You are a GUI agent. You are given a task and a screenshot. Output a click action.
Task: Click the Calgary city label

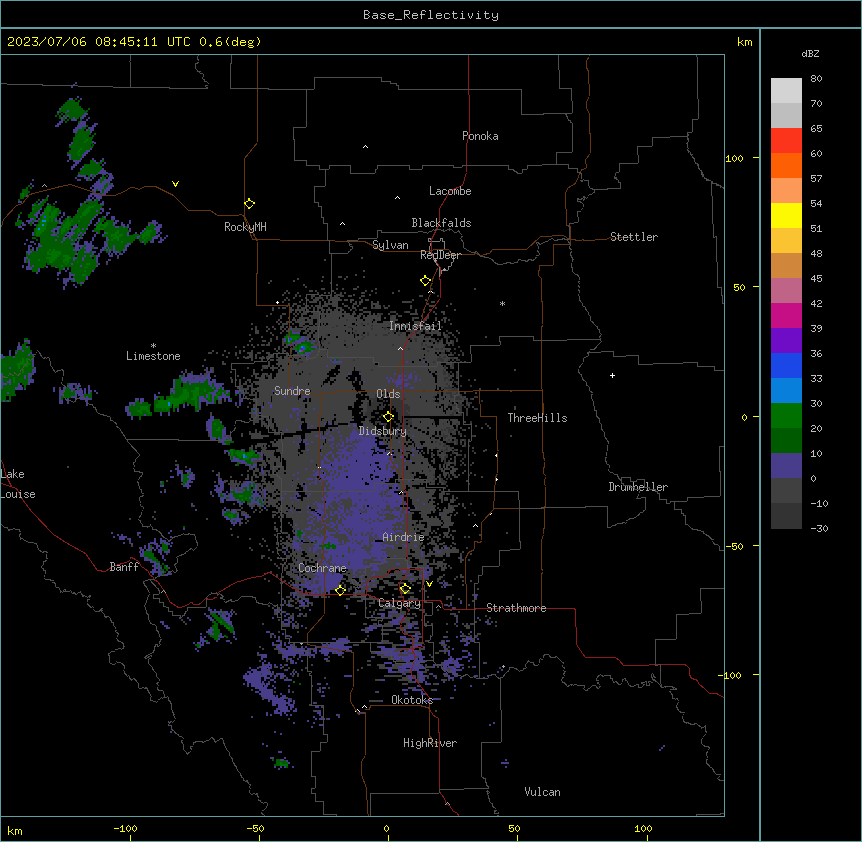click(x=399, y=603)
